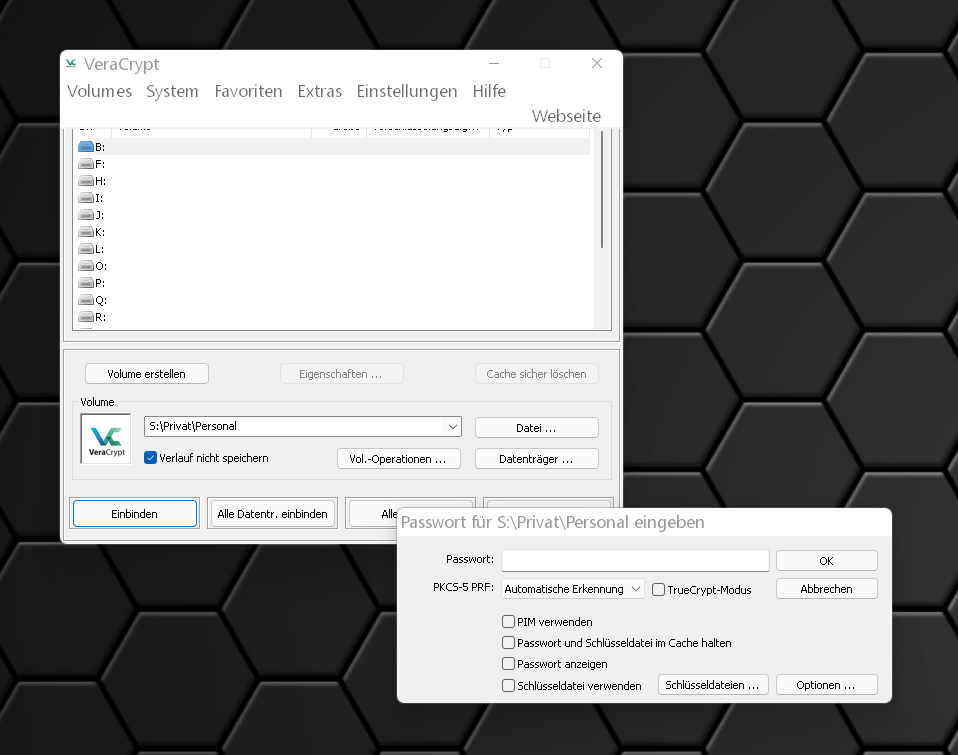
Task: Select drive O: icon in list
Action: [86, 266]
